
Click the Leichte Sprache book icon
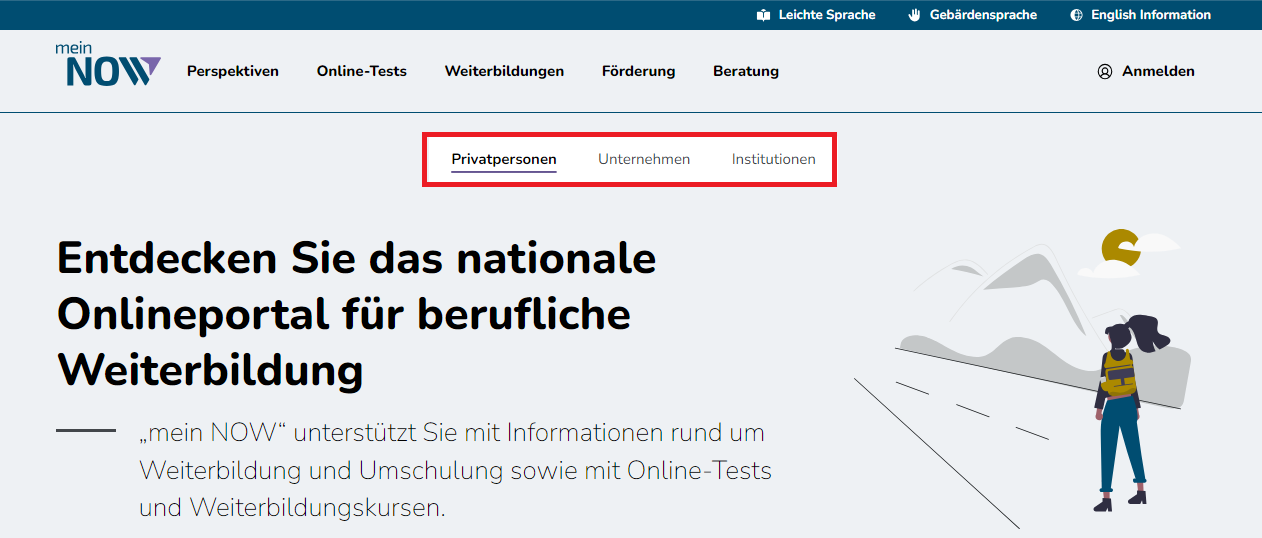pos(764,15)
